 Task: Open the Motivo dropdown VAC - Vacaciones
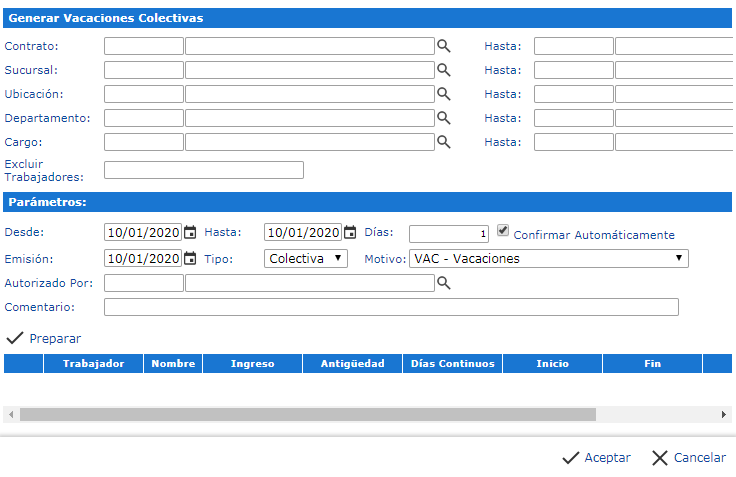549,258
